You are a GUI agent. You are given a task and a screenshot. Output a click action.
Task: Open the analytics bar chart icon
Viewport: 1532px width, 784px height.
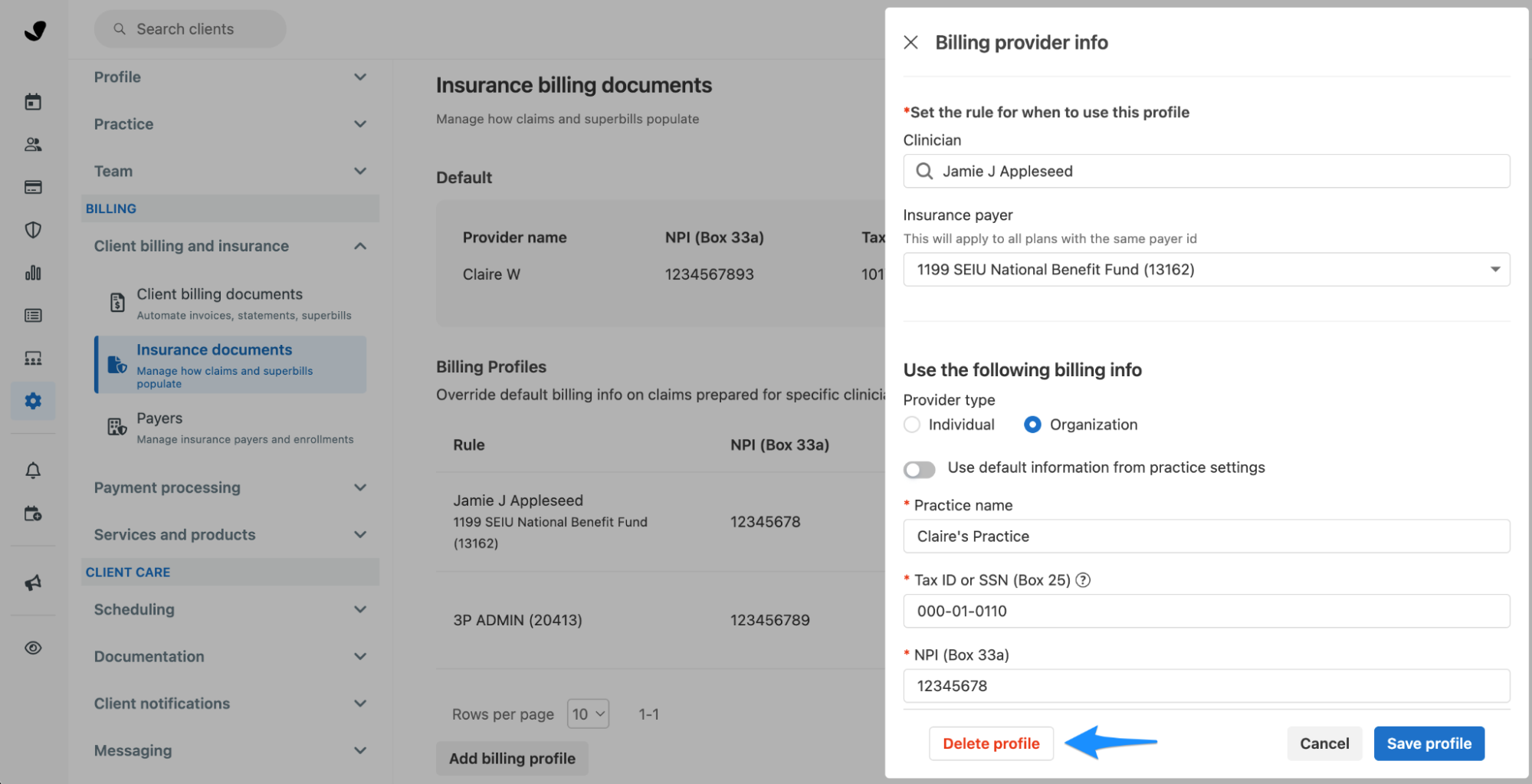[33, 273]
